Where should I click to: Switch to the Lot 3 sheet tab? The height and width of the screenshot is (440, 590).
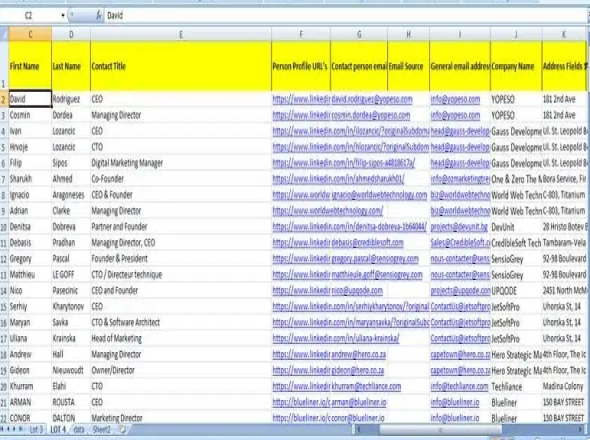[36, 429]
